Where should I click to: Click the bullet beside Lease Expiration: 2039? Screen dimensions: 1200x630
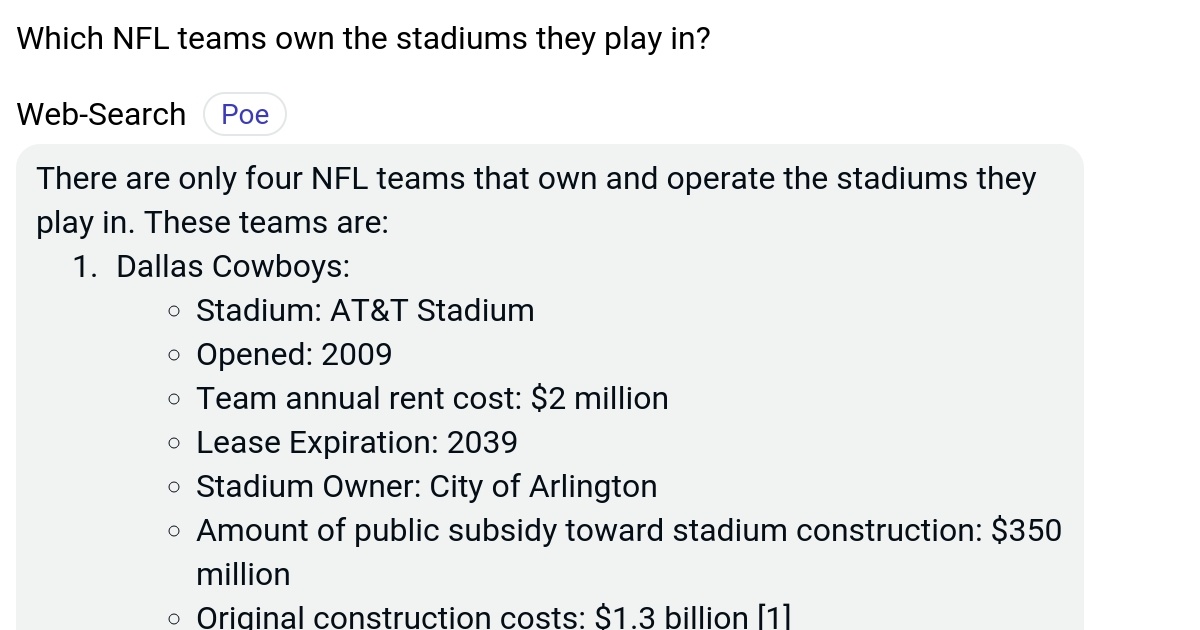(174, 443)
